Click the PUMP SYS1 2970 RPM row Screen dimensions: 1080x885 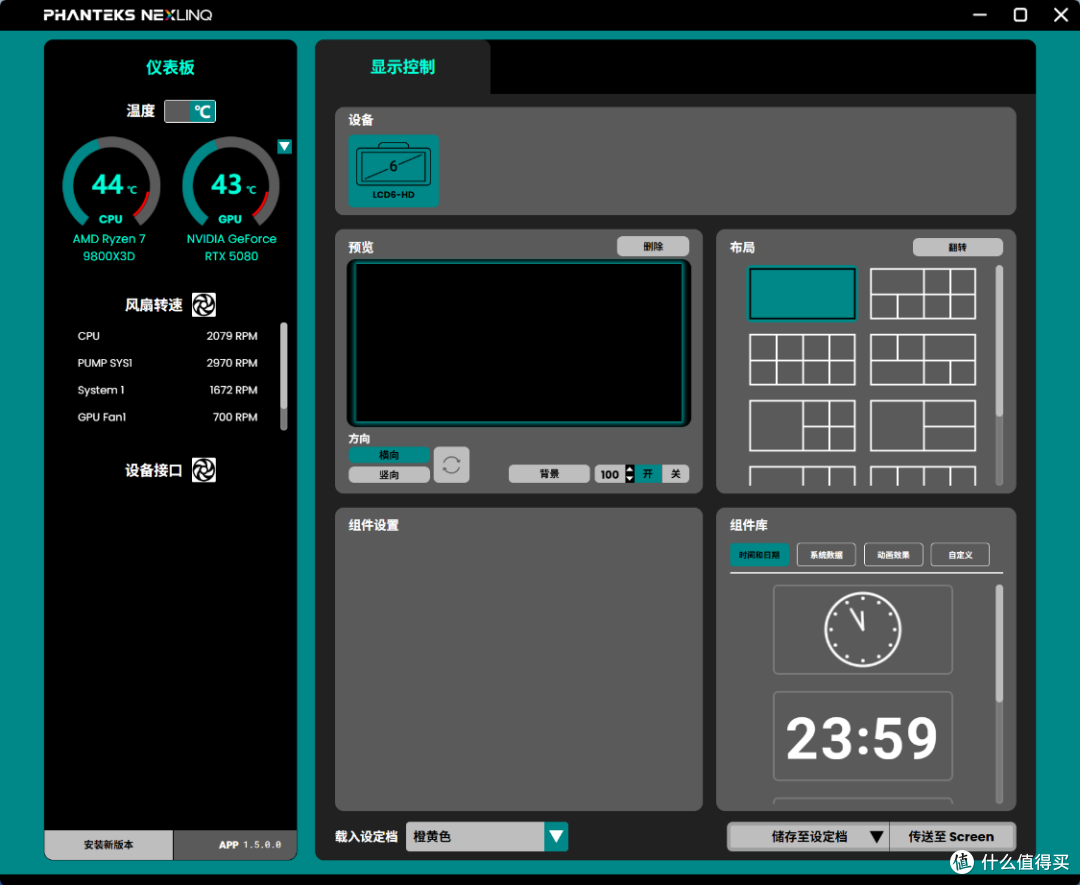pyautogui.click(x=167, y=363)
